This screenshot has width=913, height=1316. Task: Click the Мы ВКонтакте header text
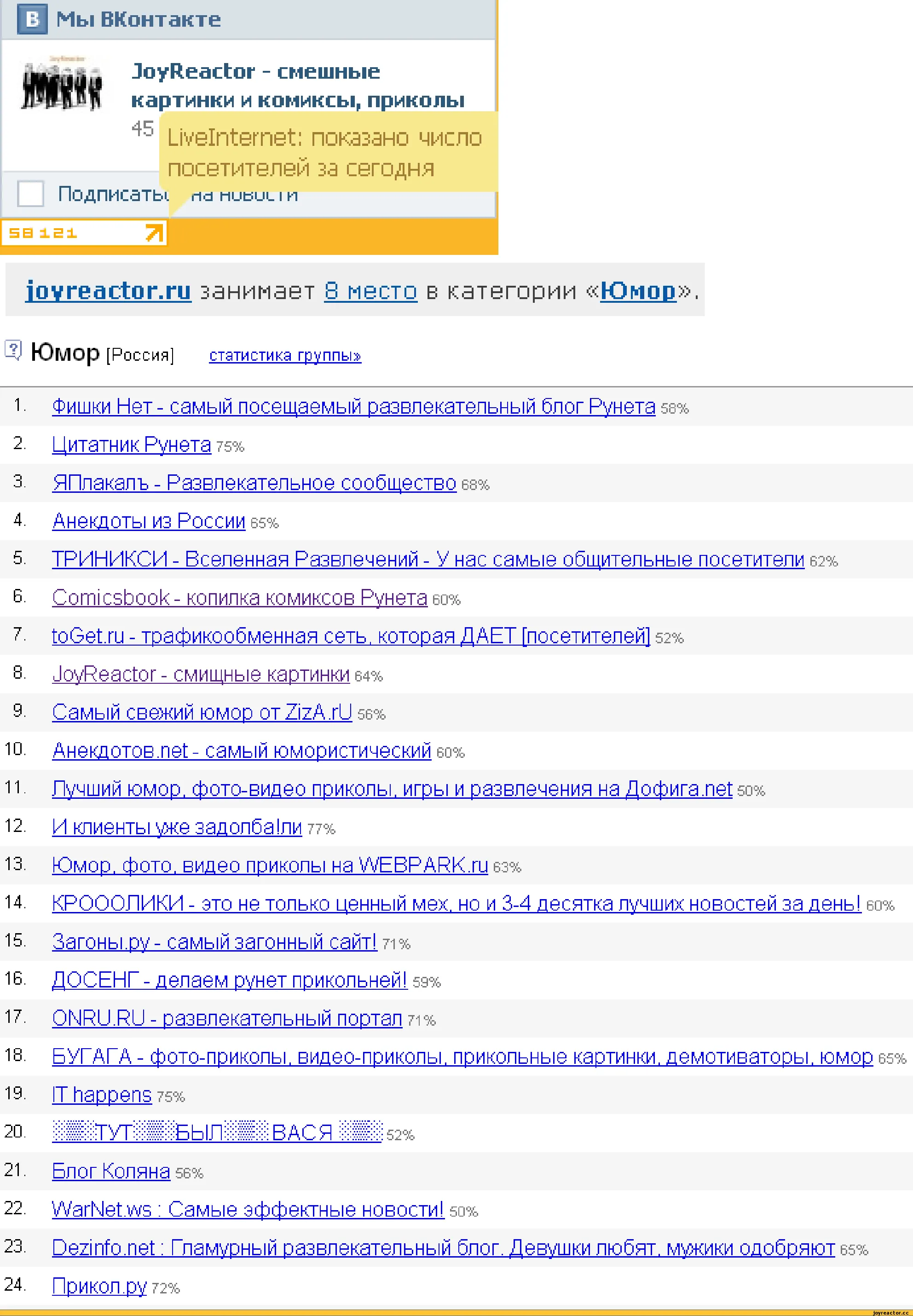click(139, 19)
